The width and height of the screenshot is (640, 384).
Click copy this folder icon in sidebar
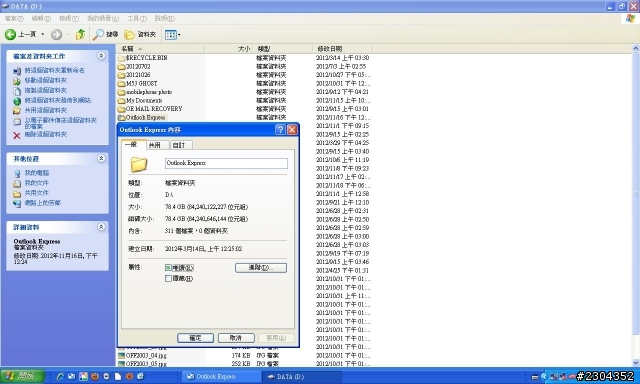pyautogui.click(x=17, y=91)
